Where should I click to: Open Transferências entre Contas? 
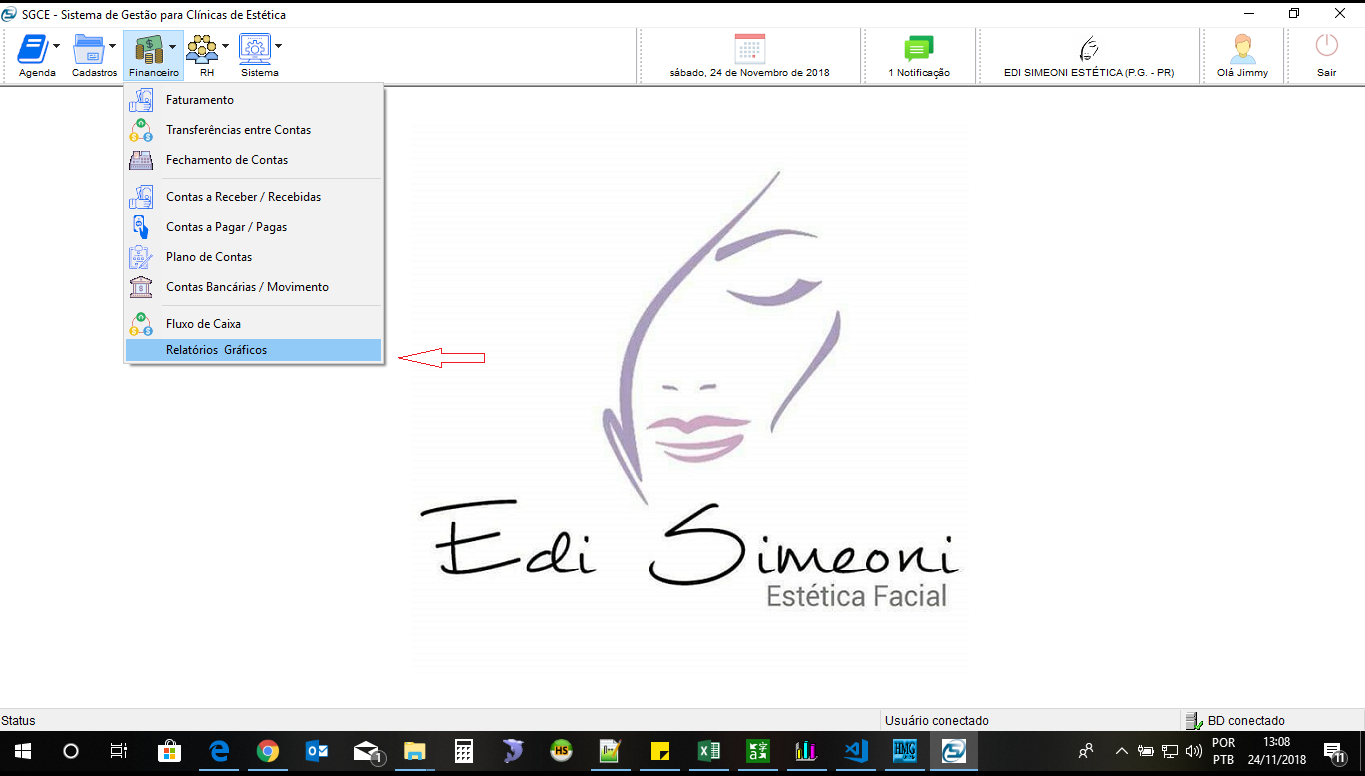pos(253,130)
